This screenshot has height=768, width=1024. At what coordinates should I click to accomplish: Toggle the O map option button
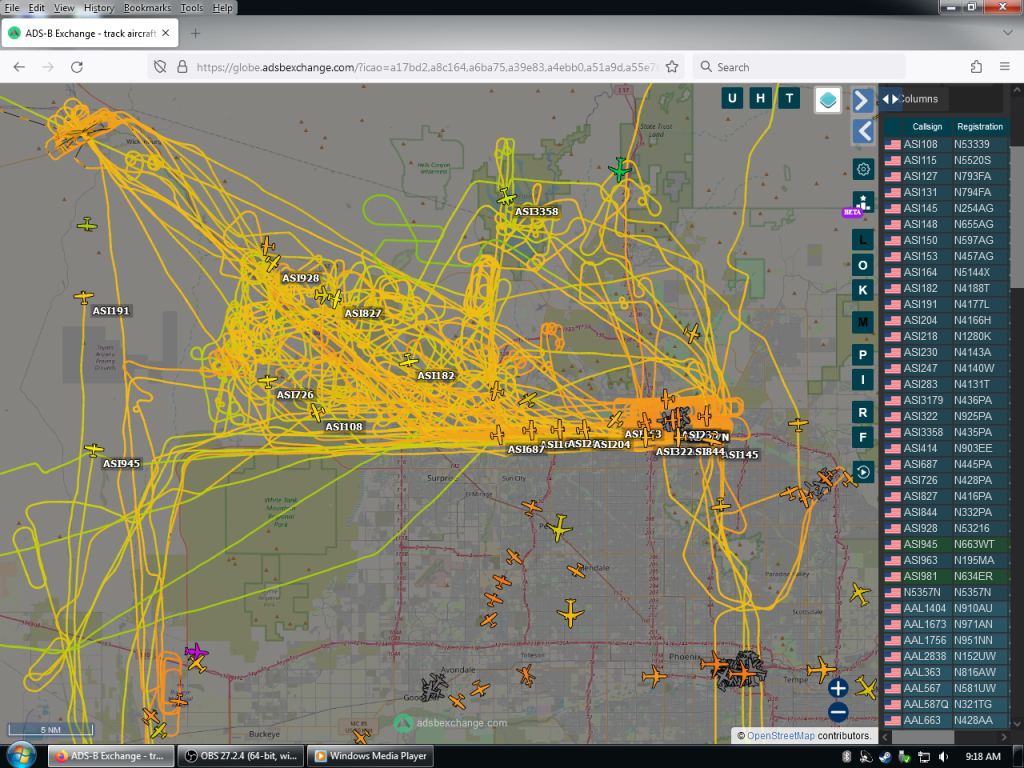[x=863, y=265]
